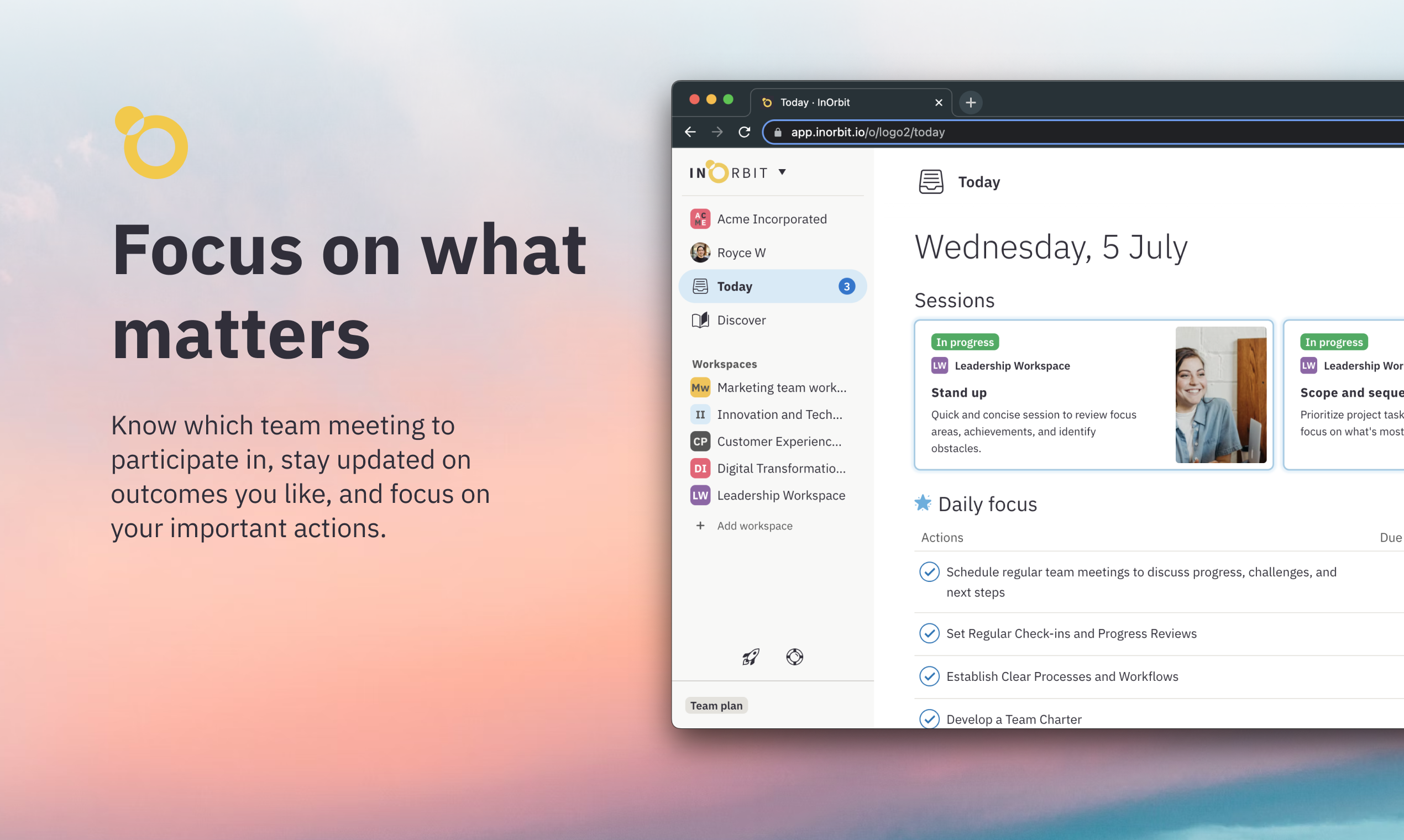Open Set Regular Check-ins and Progress Reviews text
1404x840 pixels.
point(1071,633)
